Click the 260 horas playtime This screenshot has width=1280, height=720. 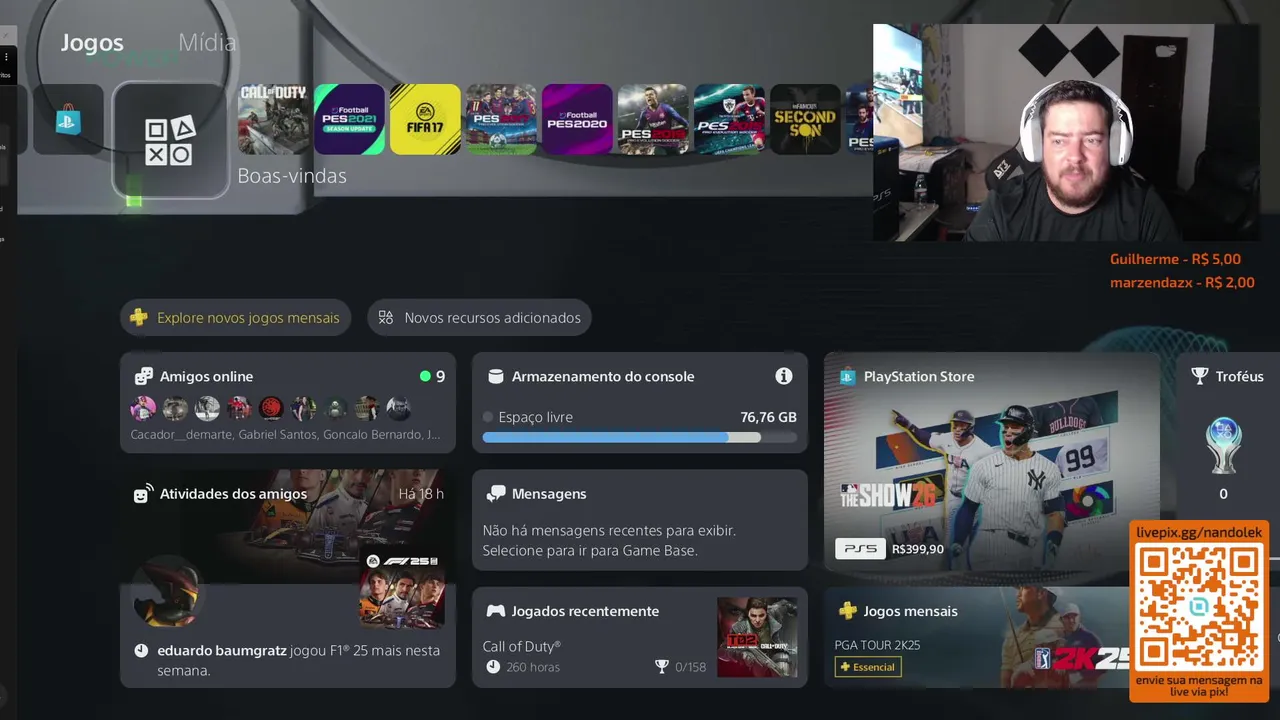533,667
